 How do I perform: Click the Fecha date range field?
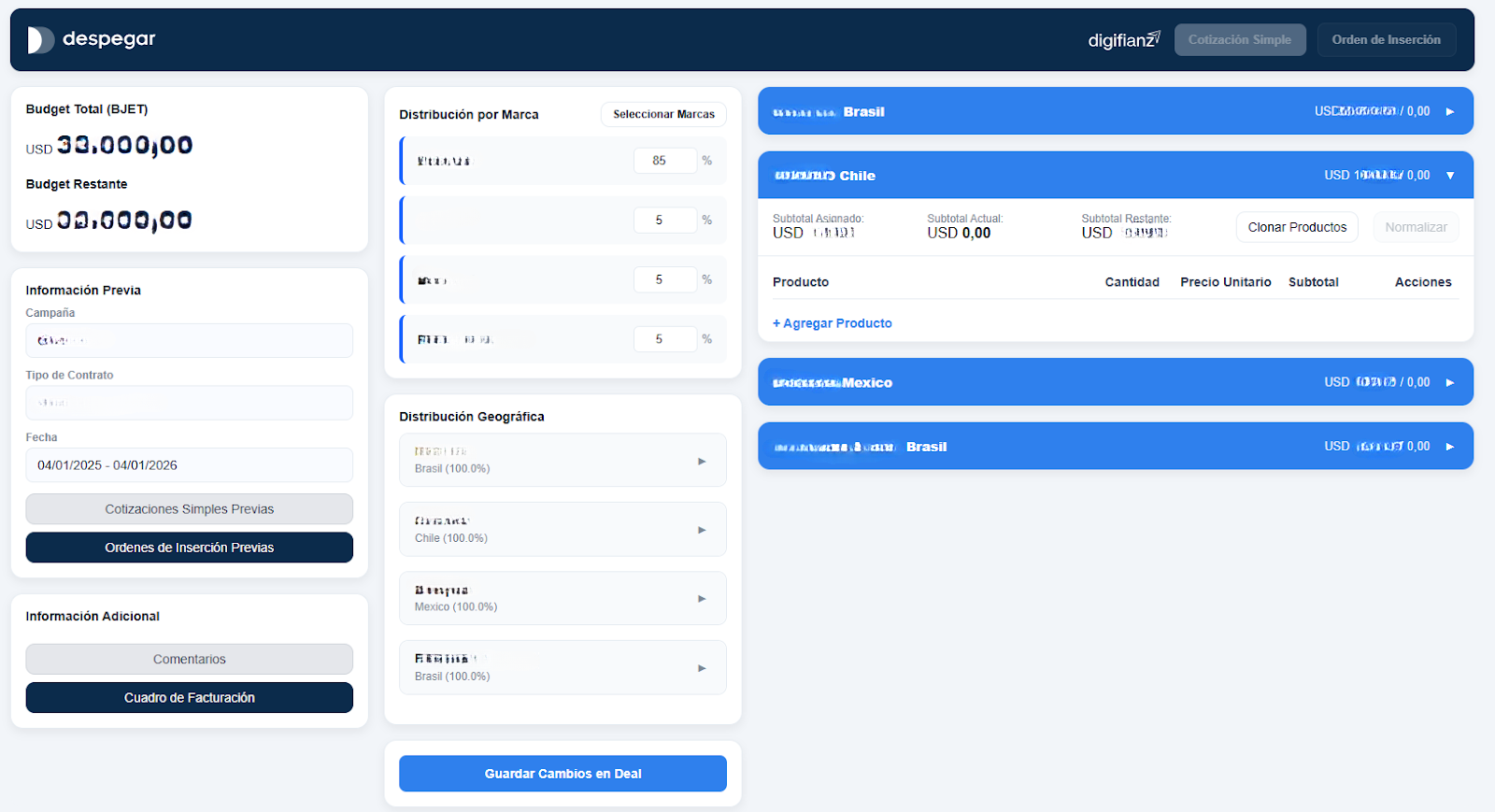189,465
